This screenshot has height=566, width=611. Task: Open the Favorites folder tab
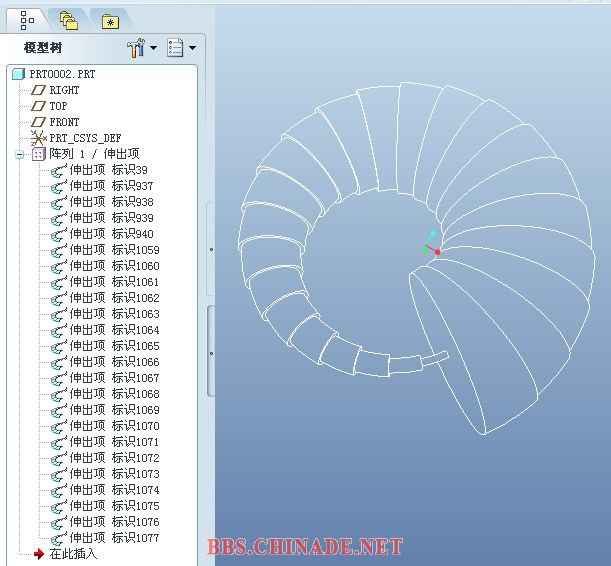[109, 20]
